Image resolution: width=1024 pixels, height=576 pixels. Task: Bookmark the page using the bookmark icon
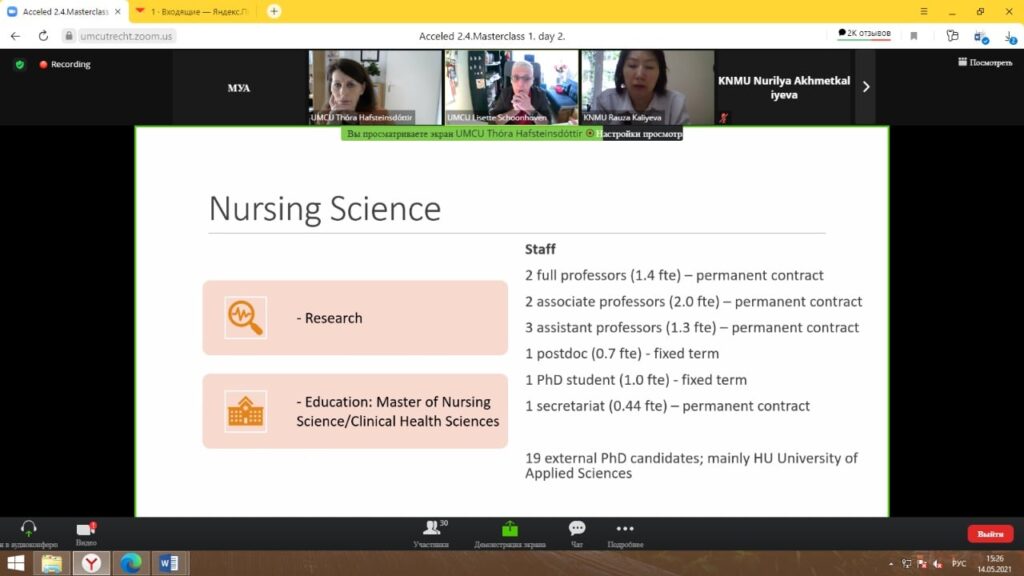[913, 35]
